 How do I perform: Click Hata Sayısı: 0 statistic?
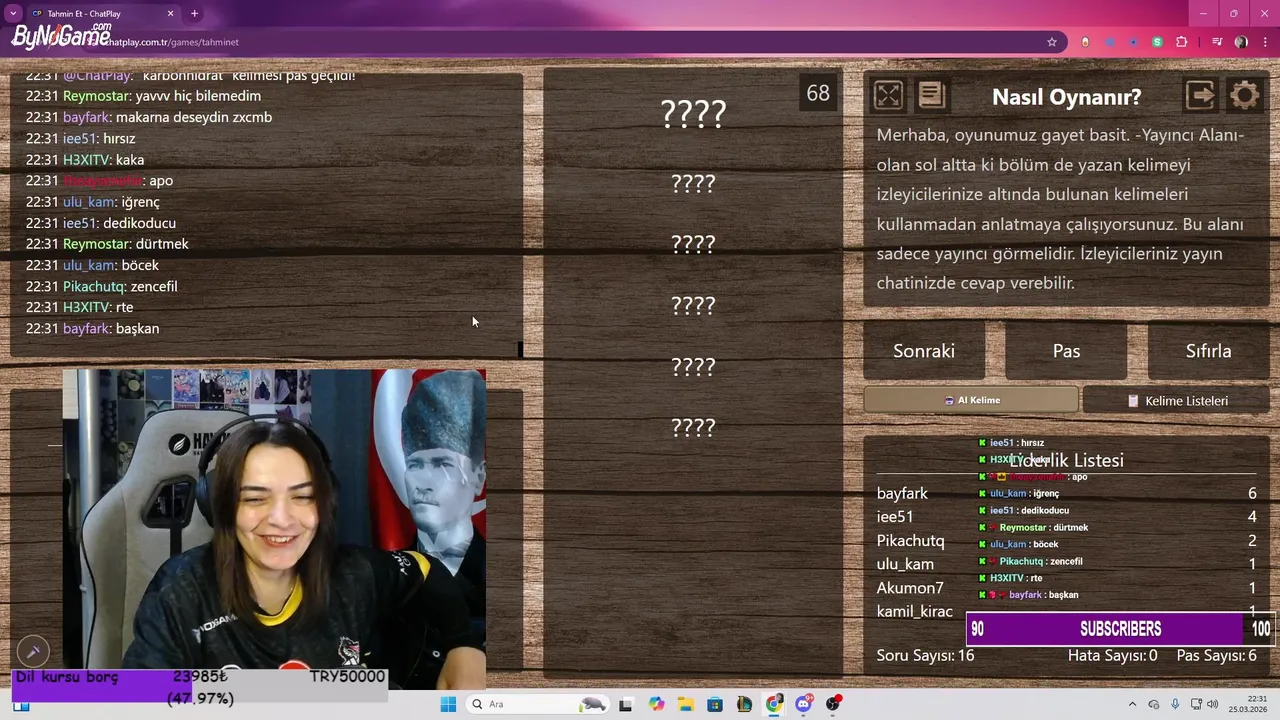coord(1112,655)
